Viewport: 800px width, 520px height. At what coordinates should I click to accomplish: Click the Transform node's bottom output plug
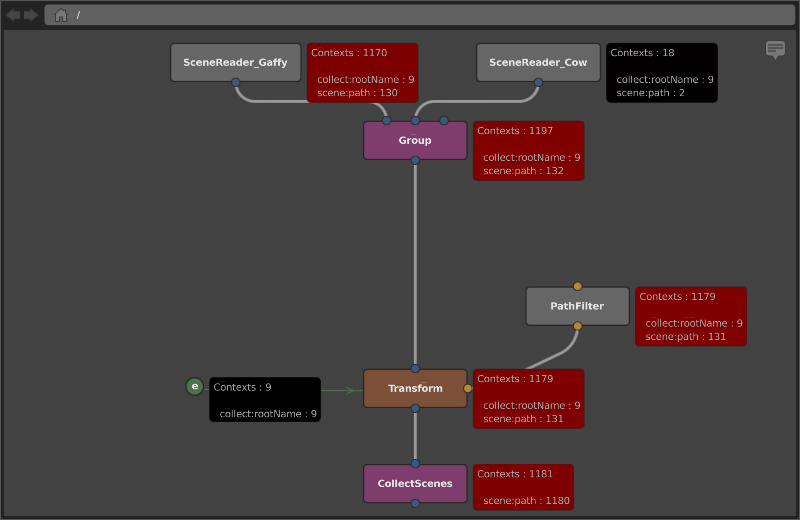pyautogui.click(x=415, y=408)
